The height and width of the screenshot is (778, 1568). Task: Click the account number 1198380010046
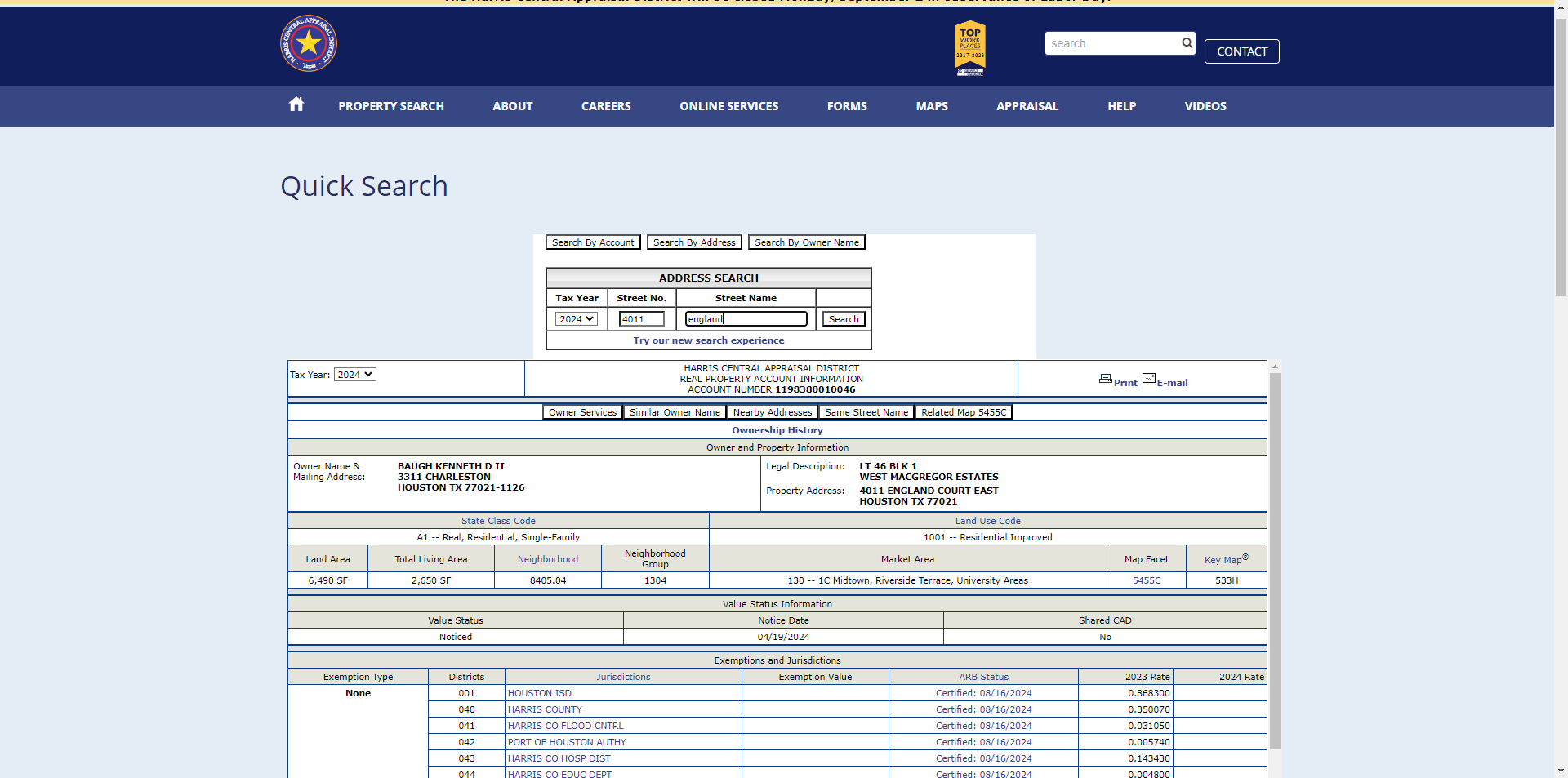click(815, 389)
